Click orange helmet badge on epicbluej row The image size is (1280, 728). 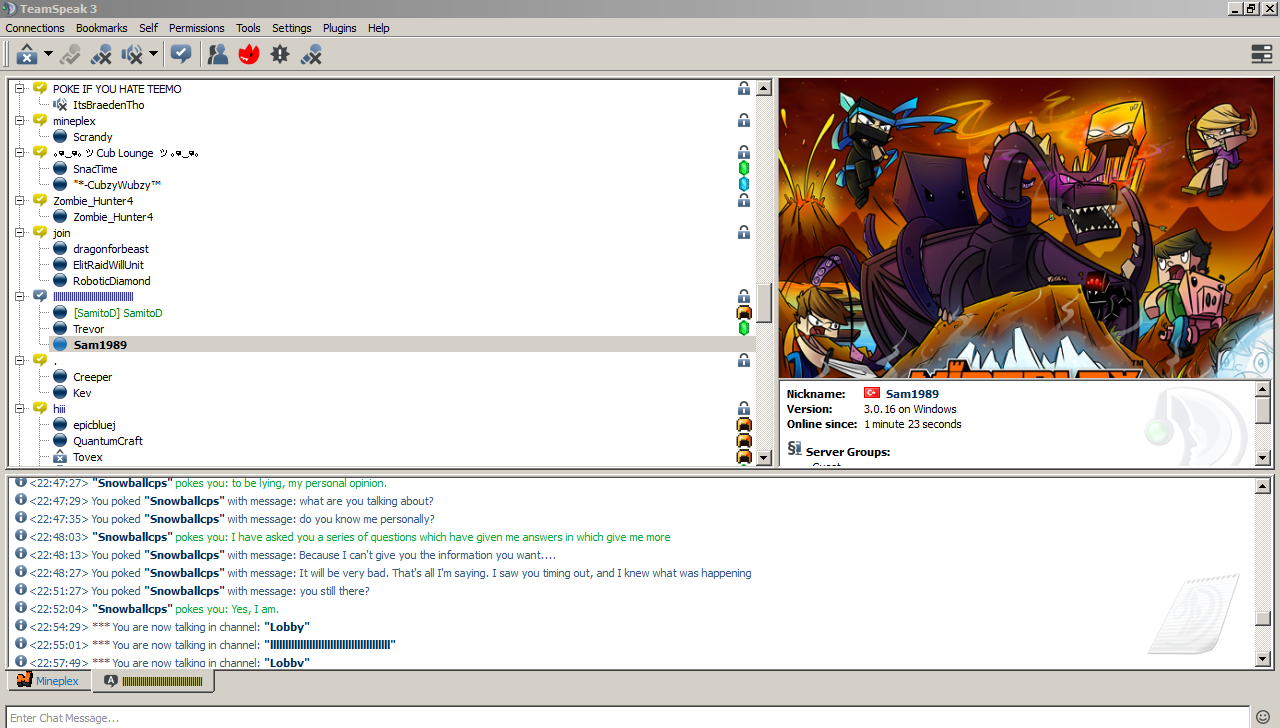click(x=743, y=425)
